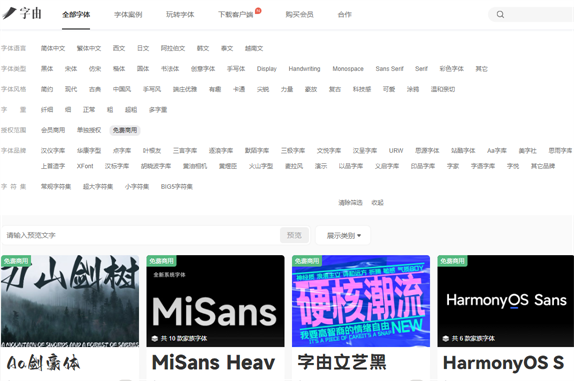Image resolution: width=574 pixels, height=381 pixels.
Task: Filter brand by 其它品牌
Action: 543,166
